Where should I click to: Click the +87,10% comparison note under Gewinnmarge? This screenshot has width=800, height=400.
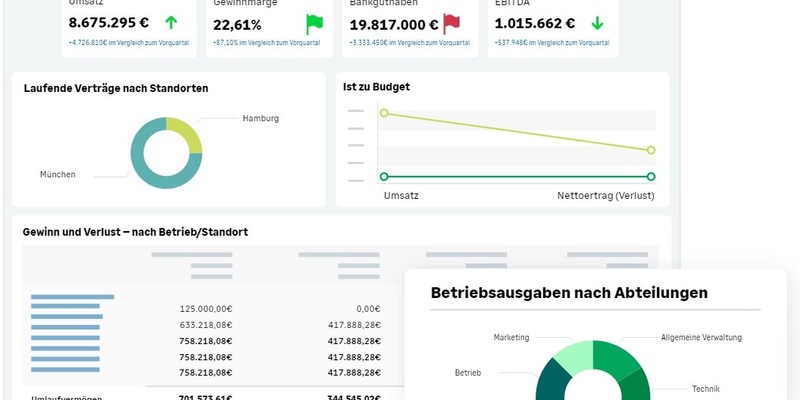[x=266, y=43]
